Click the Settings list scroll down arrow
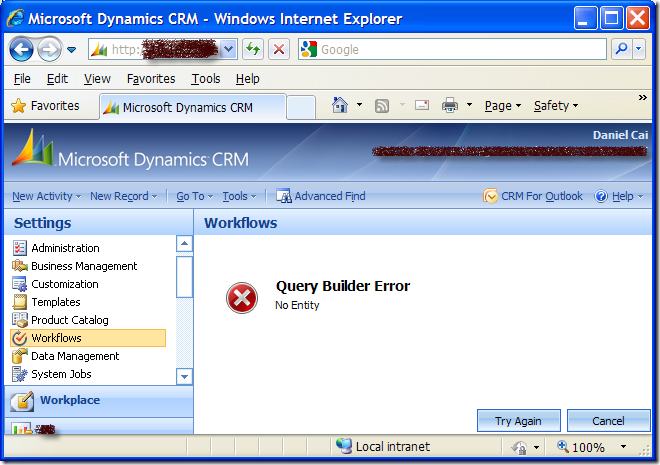 click(184, 376)
